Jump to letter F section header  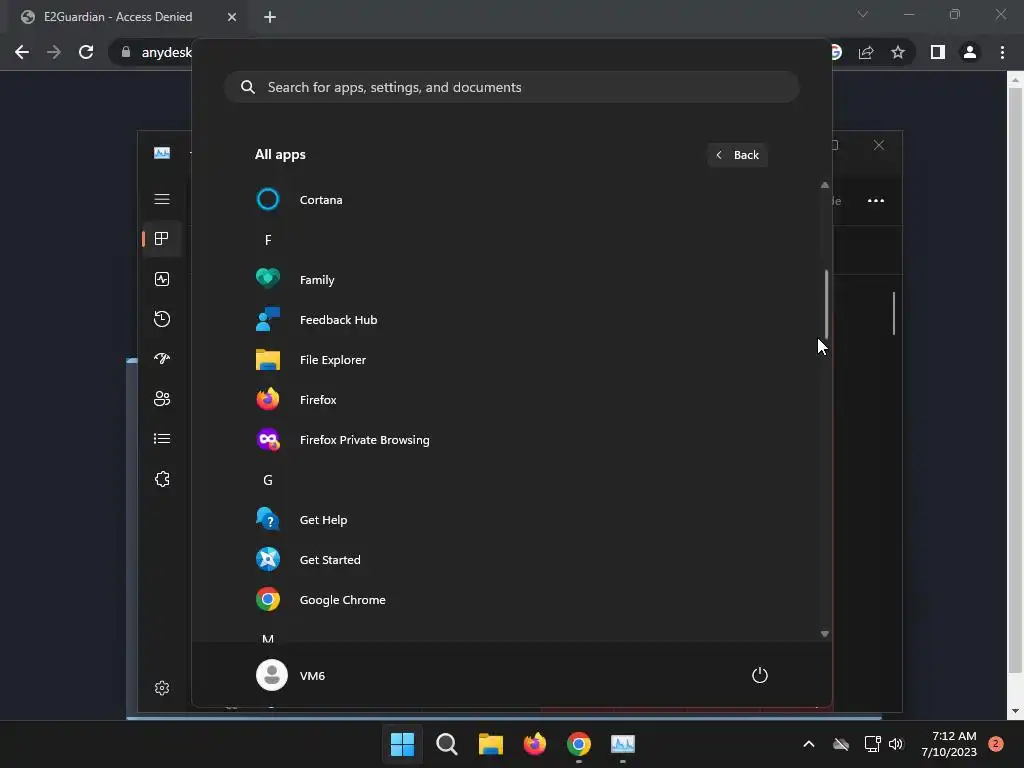(268, 240)
